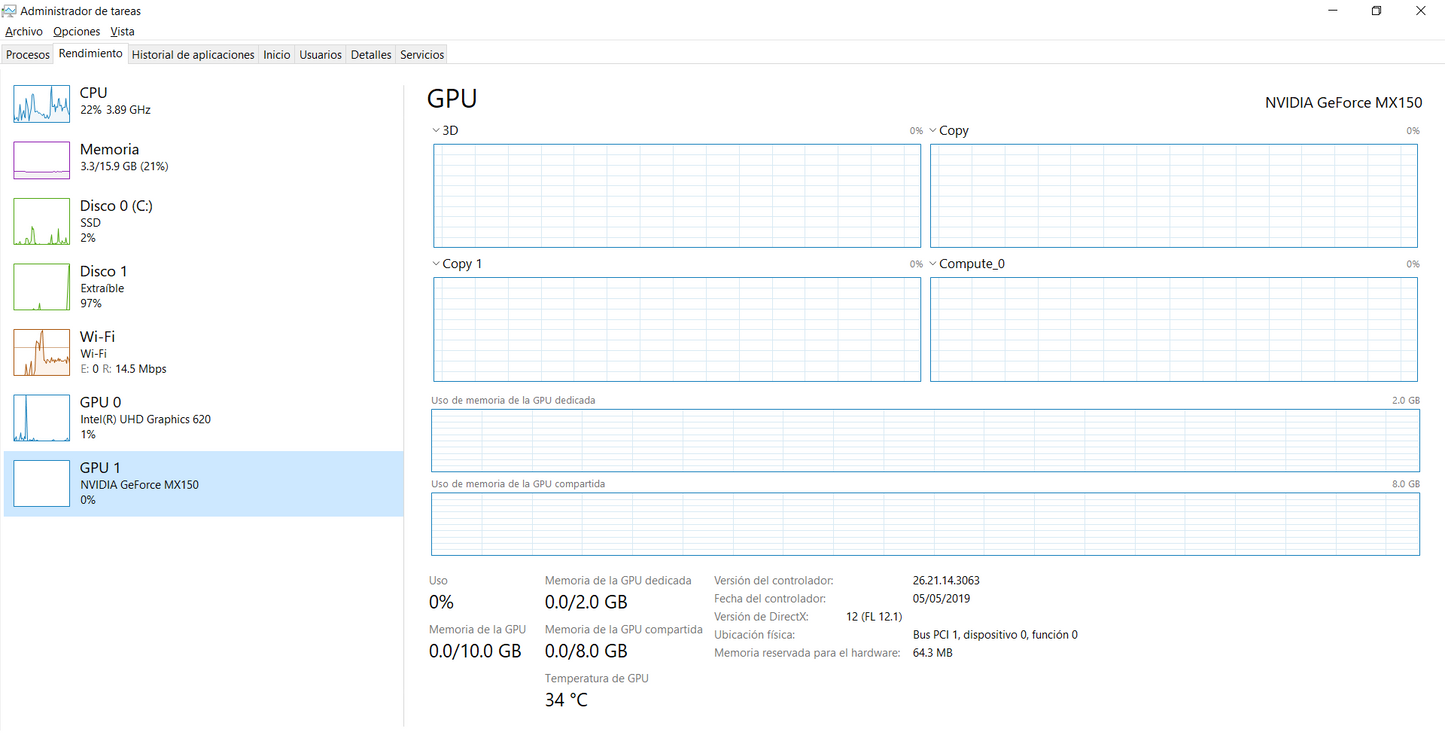
Task: Open the Memoria performance graph icon
Action: [41, 160]
